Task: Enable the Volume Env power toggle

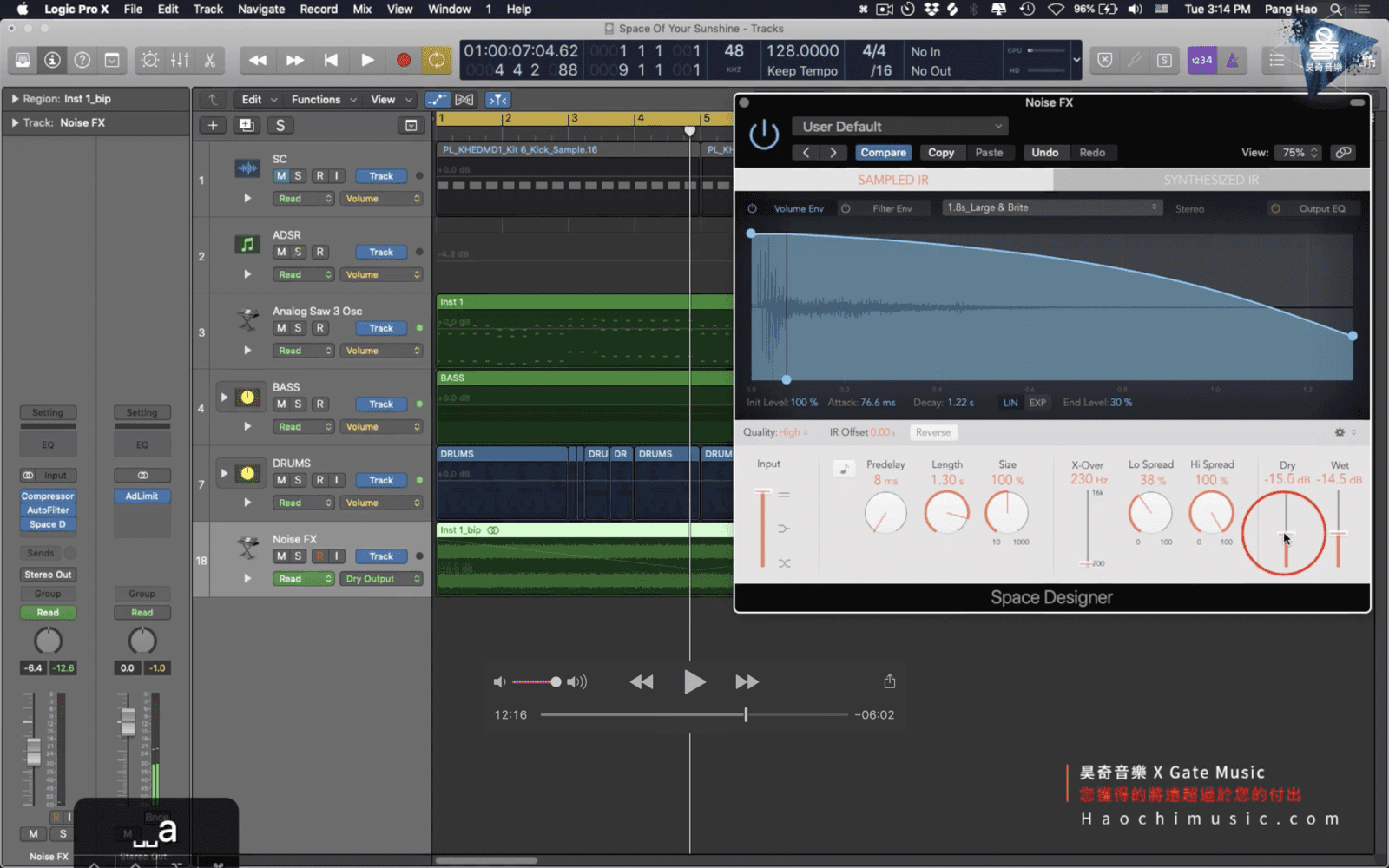Action: [x=752, y=208]
